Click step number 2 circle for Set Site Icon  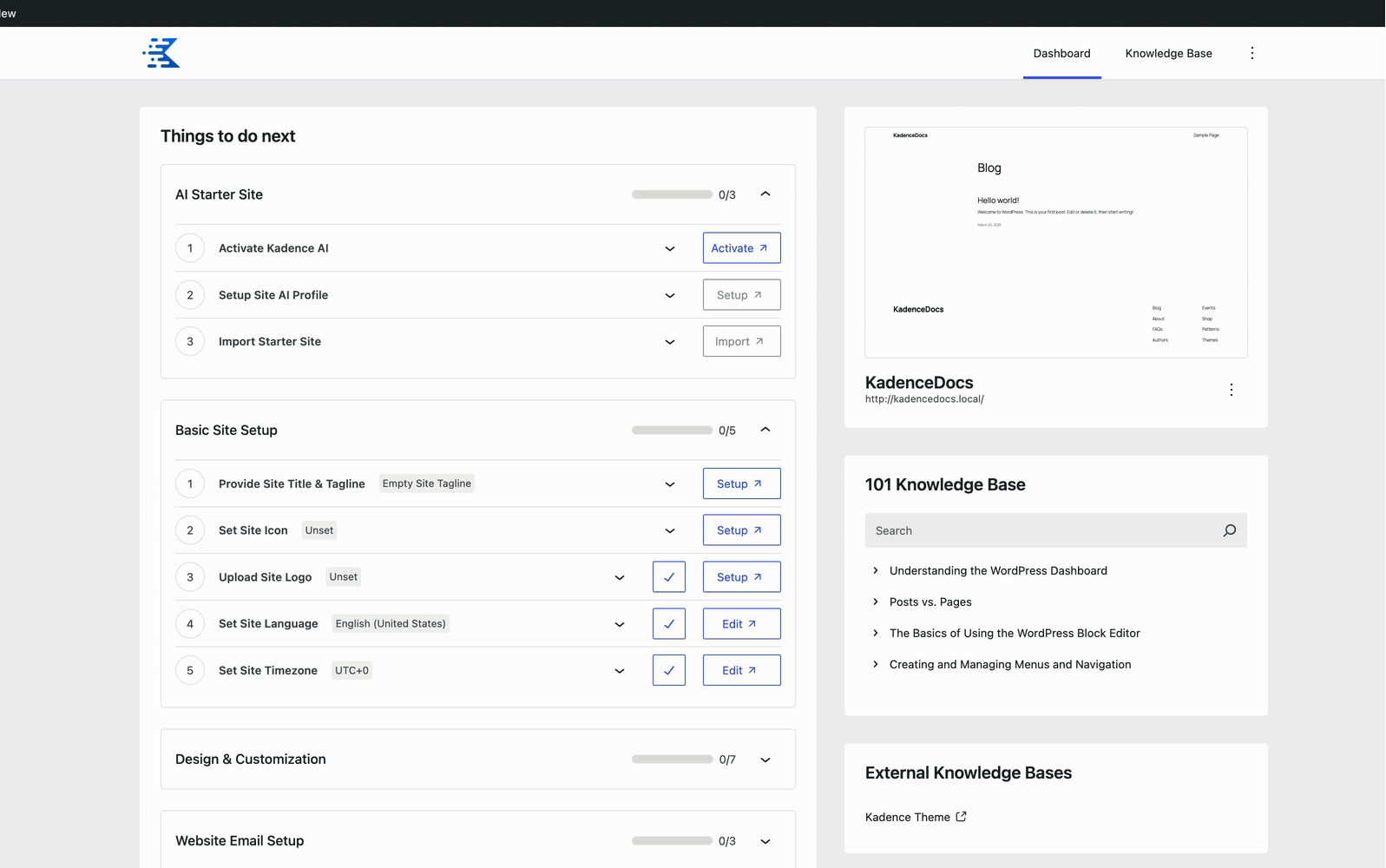click(x=190, y=530)
